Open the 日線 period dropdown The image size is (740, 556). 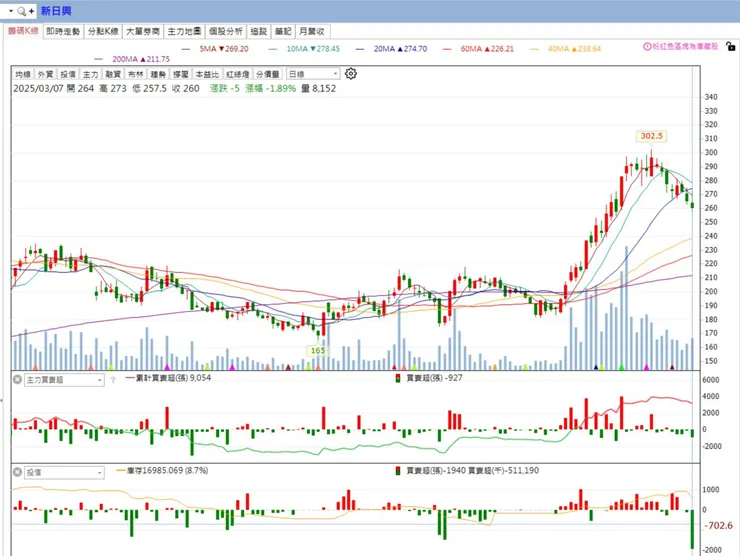(313, 74)
